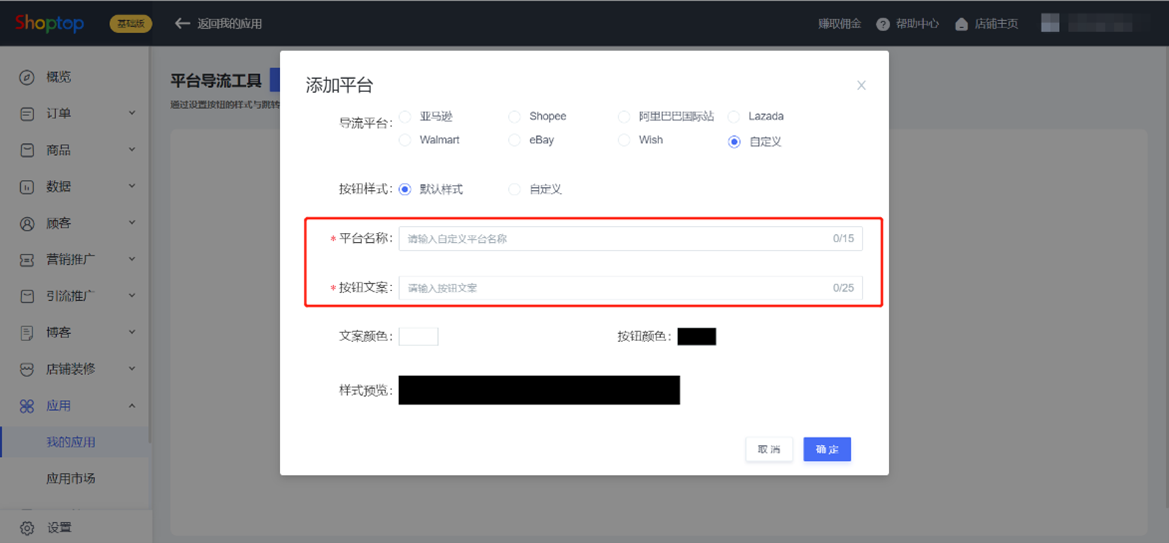Click the 确定 confirm button
Image resolution: width=1169 pixels, height=543 pixels.
(827, 449)
